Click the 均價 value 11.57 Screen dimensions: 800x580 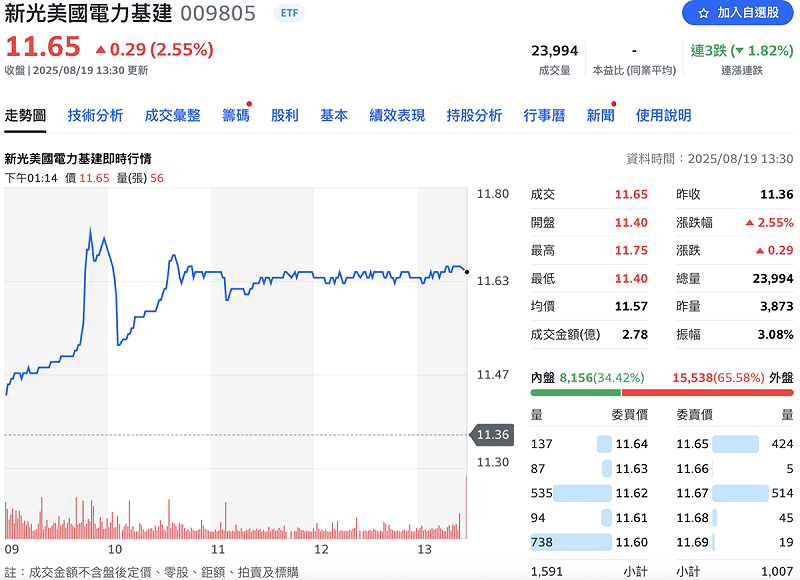(631, 307)
